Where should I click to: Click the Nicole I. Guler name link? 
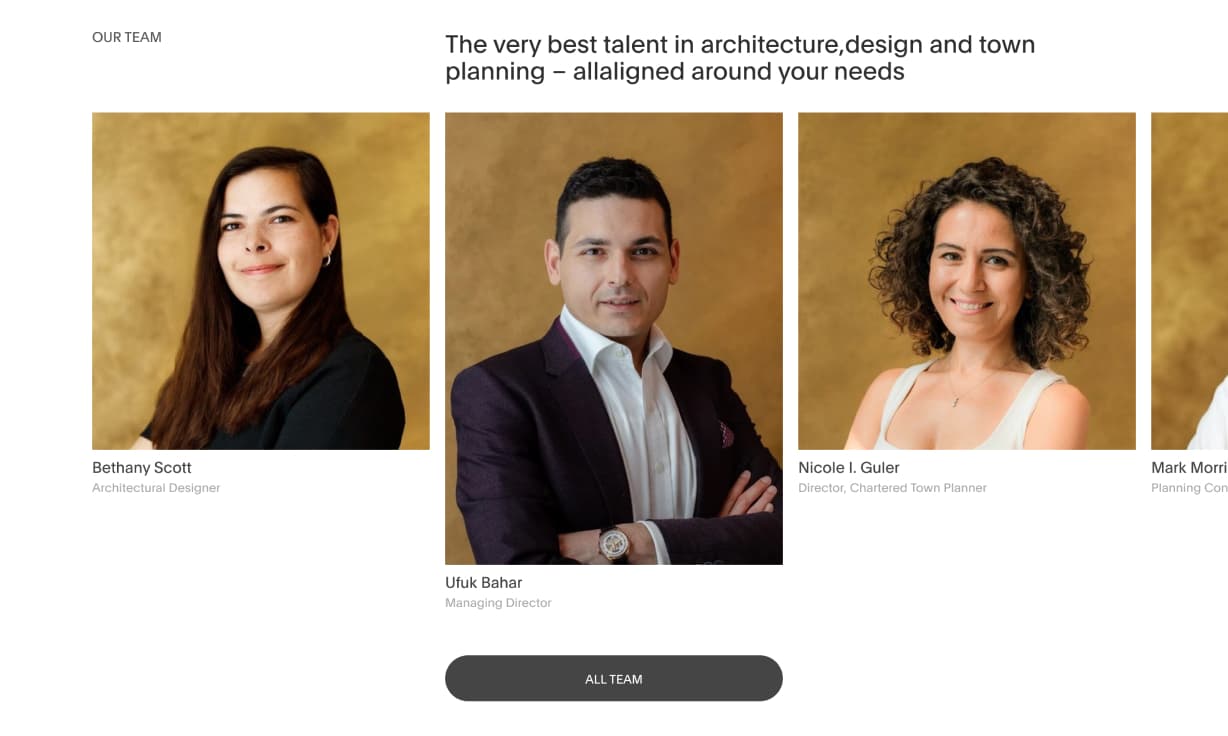point(849,467)
